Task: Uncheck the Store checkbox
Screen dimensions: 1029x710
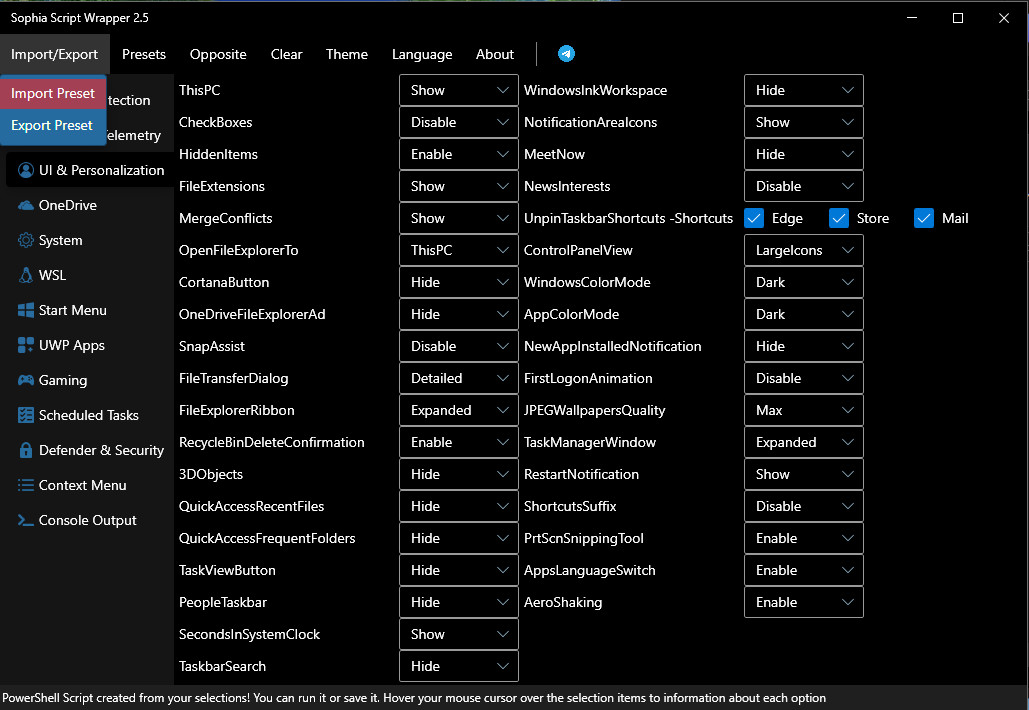Action: (839, 219)
